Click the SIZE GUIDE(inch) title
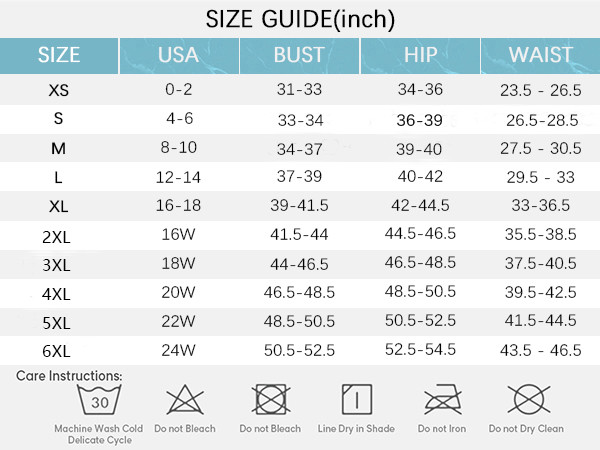 pos(300,18)
